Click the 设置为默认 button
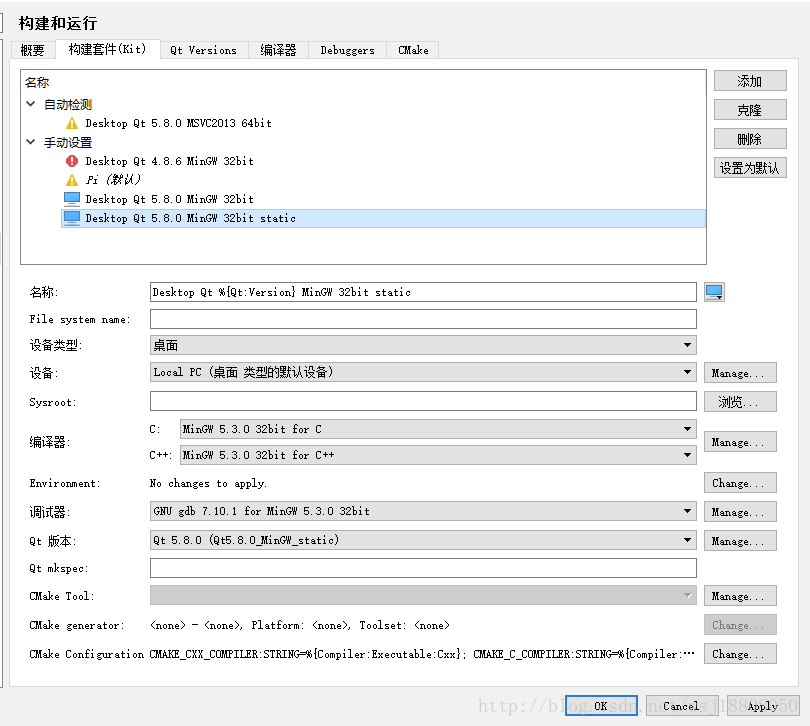Viewport: 810px width, 726px height. click(x=749, y=168)
